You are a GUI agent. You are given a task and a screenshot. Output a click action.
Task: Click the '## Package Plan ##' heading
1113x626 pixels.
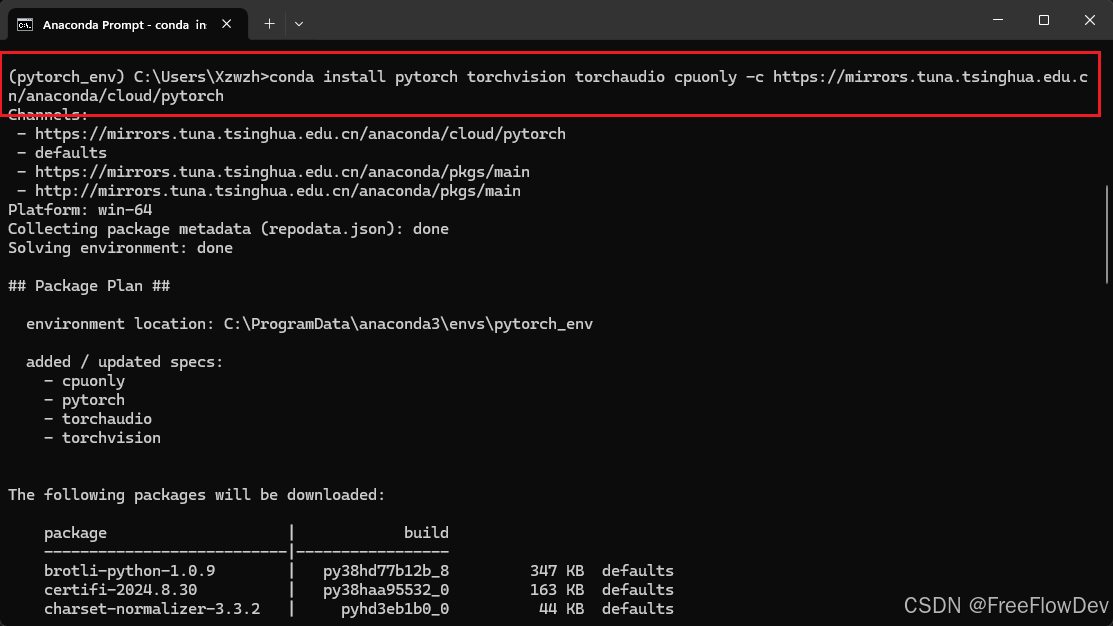pos(89,286)
